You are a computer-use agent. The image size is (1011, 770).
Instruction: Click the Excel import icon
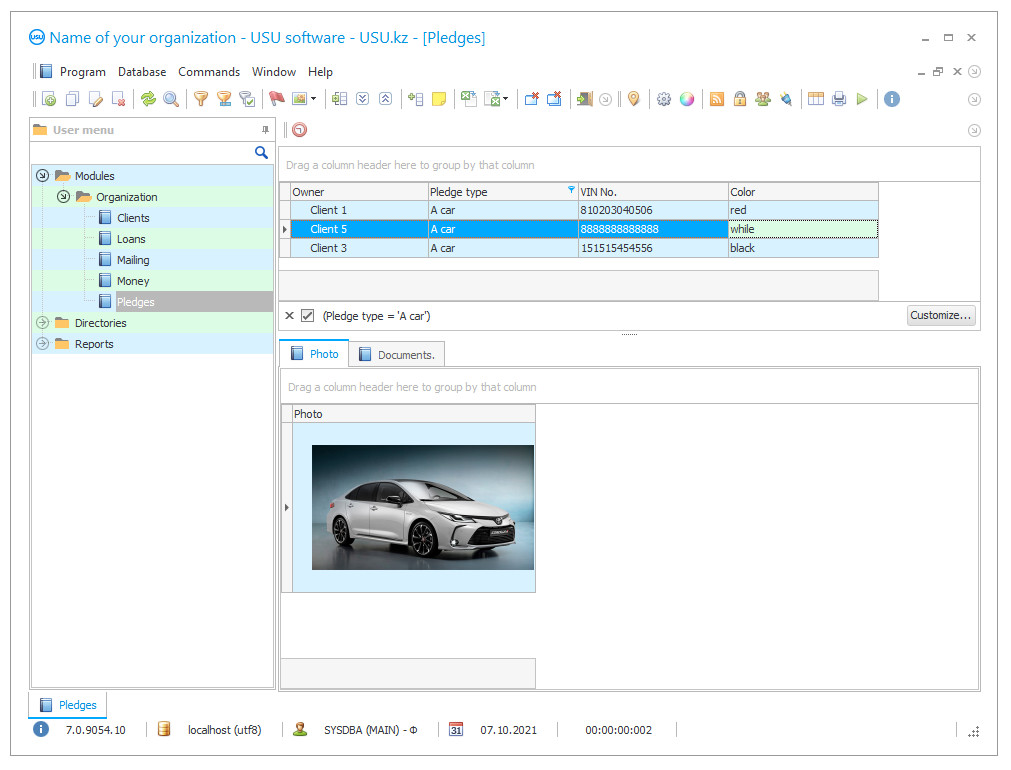pos(493,99)
